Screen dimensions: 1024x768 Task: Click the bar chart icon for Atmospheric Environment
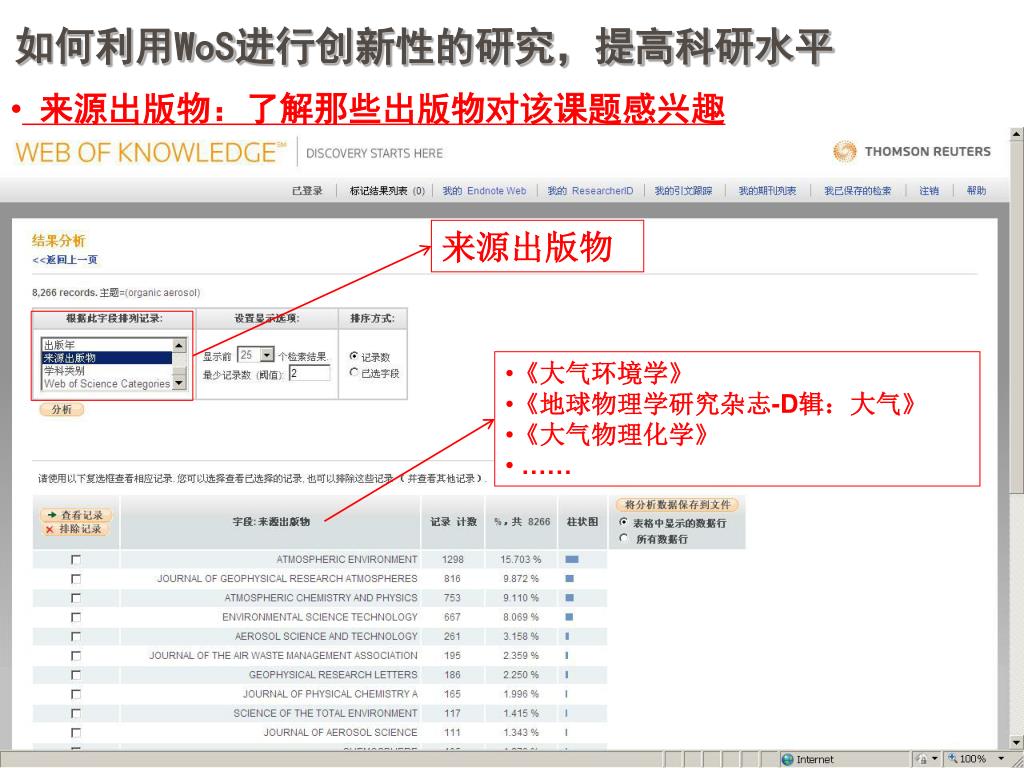[x=572, y=559]
